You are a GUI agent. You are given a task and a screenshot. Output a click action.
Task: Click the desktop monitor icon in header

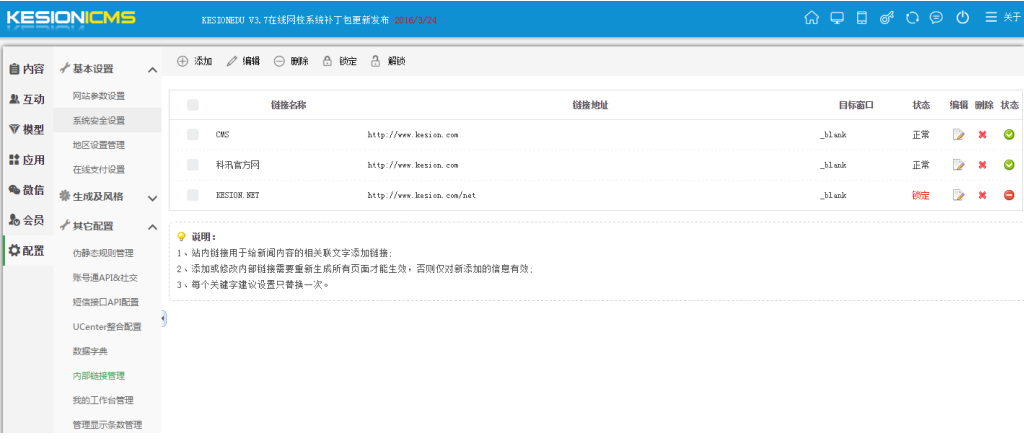point(837,17)
